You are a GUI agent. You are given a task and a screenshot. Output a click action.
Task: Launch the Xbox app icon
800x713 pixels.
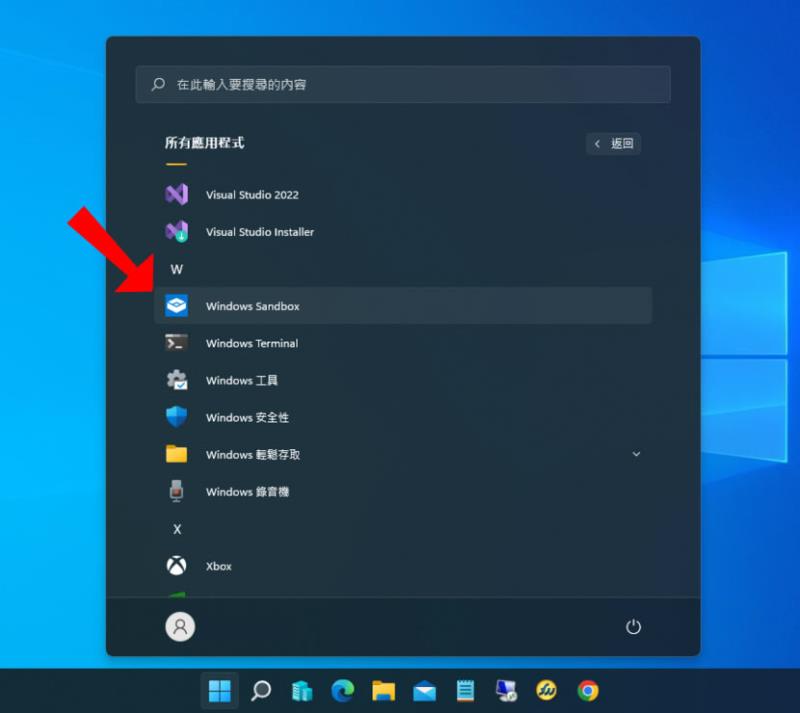(177, 566)
